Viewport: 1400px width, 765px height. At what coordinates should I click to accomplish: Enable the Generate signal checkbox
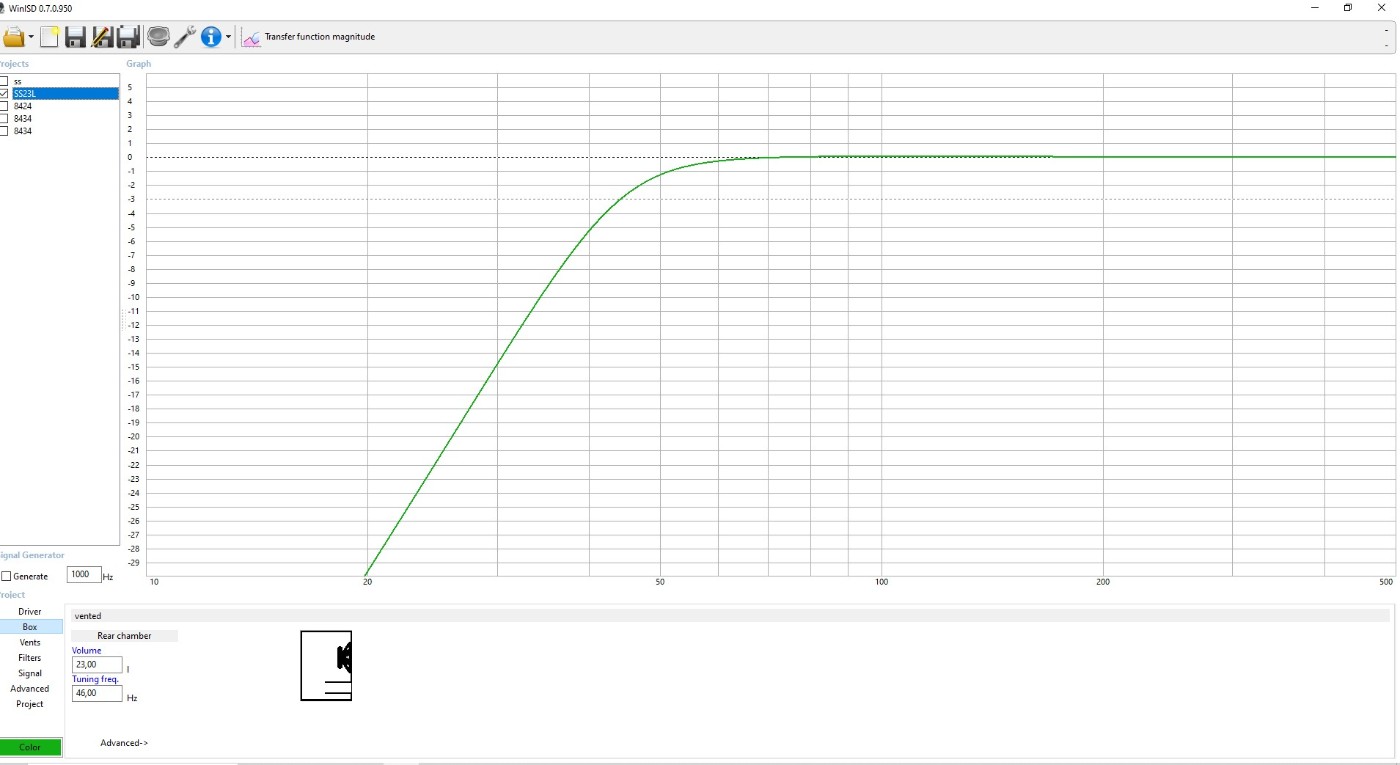tap(6, 576)
